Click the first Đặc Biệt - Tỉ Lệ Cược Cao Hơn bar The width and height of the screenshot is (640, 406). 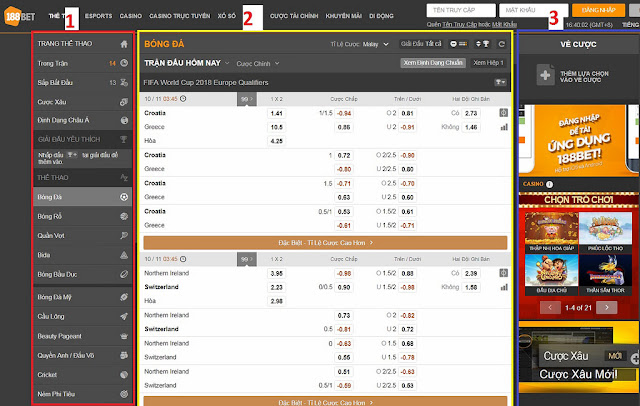point(325,243)
